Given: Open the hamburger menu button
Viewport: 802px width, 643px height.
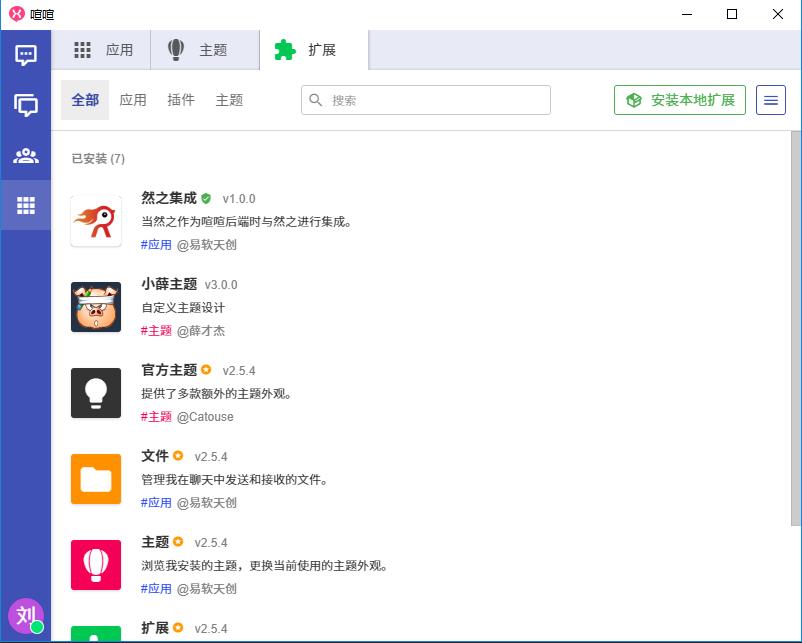Looking at the screenshot, I should pos(770,100).
